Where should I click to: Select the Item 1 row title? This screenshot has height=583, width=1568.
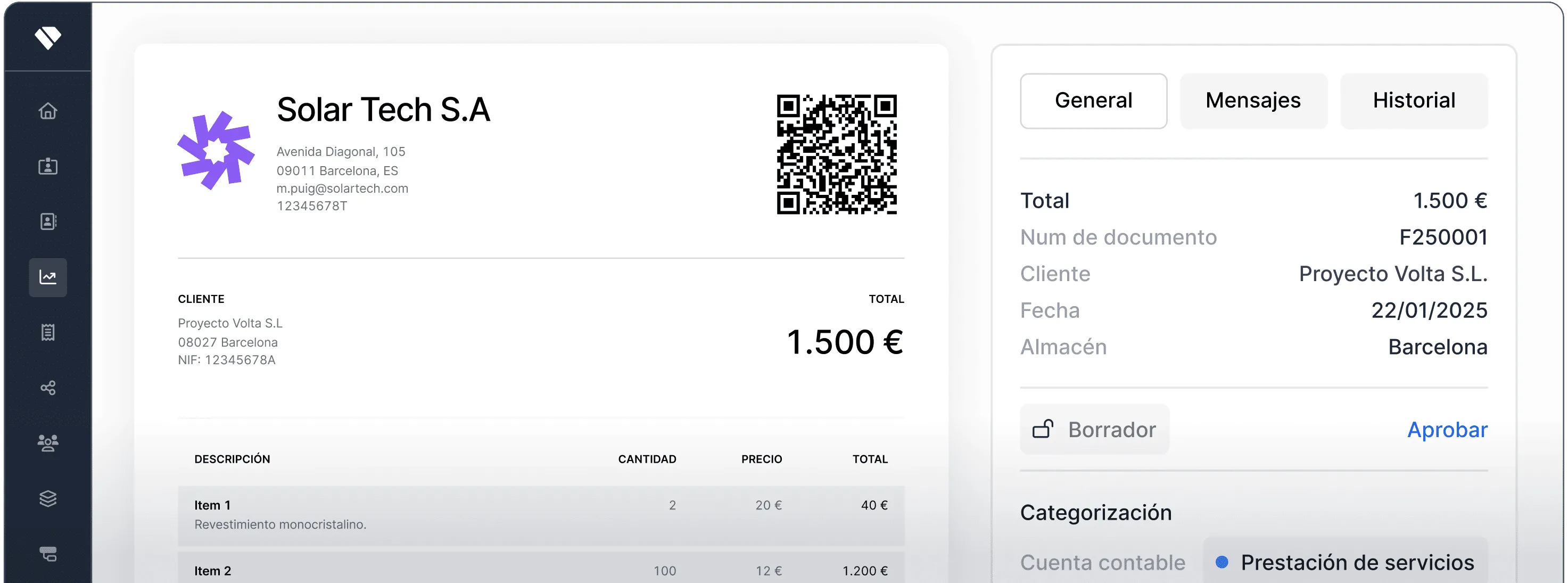point(212,505)
